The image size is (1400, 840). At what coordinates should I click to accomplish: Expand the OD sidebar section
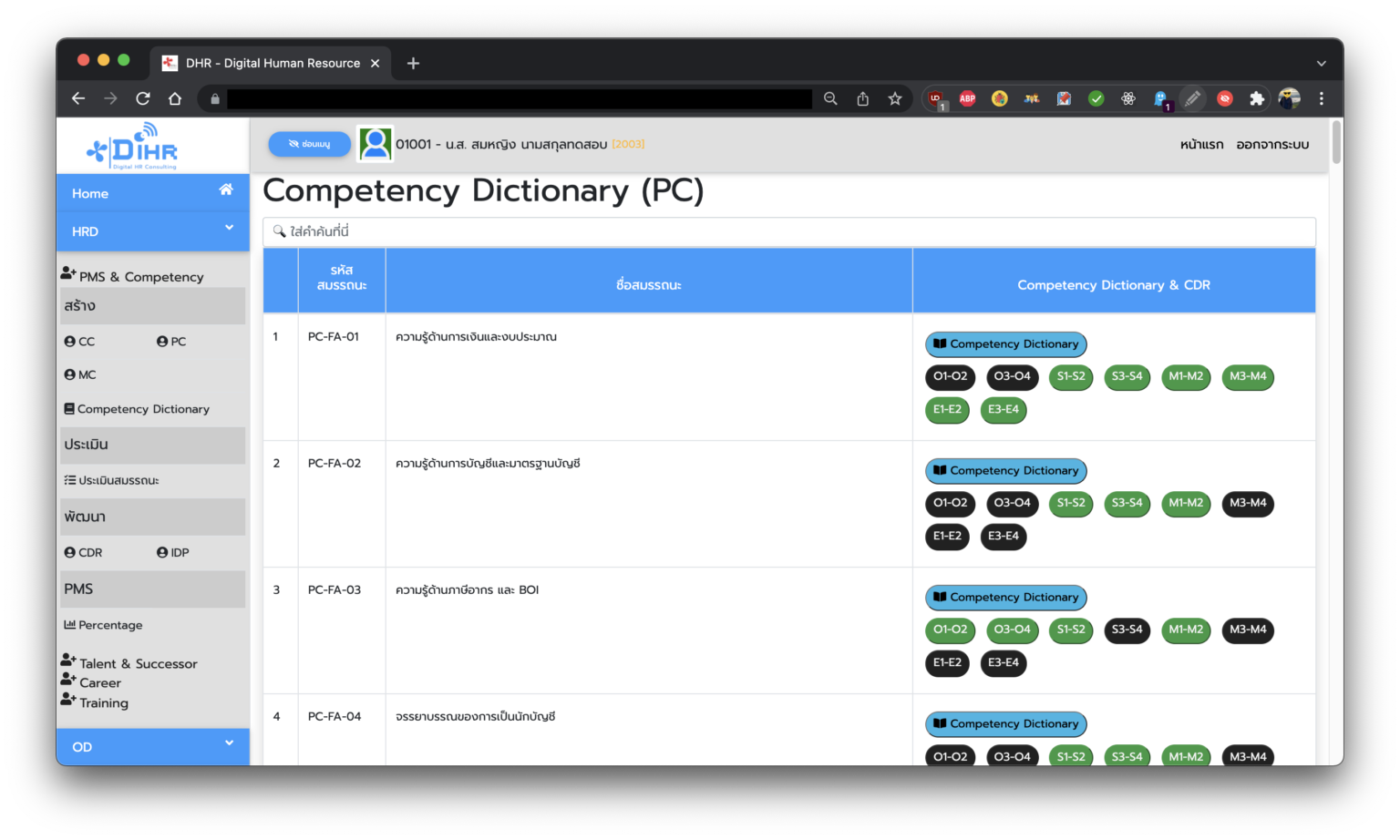click(x=152, y=746)
